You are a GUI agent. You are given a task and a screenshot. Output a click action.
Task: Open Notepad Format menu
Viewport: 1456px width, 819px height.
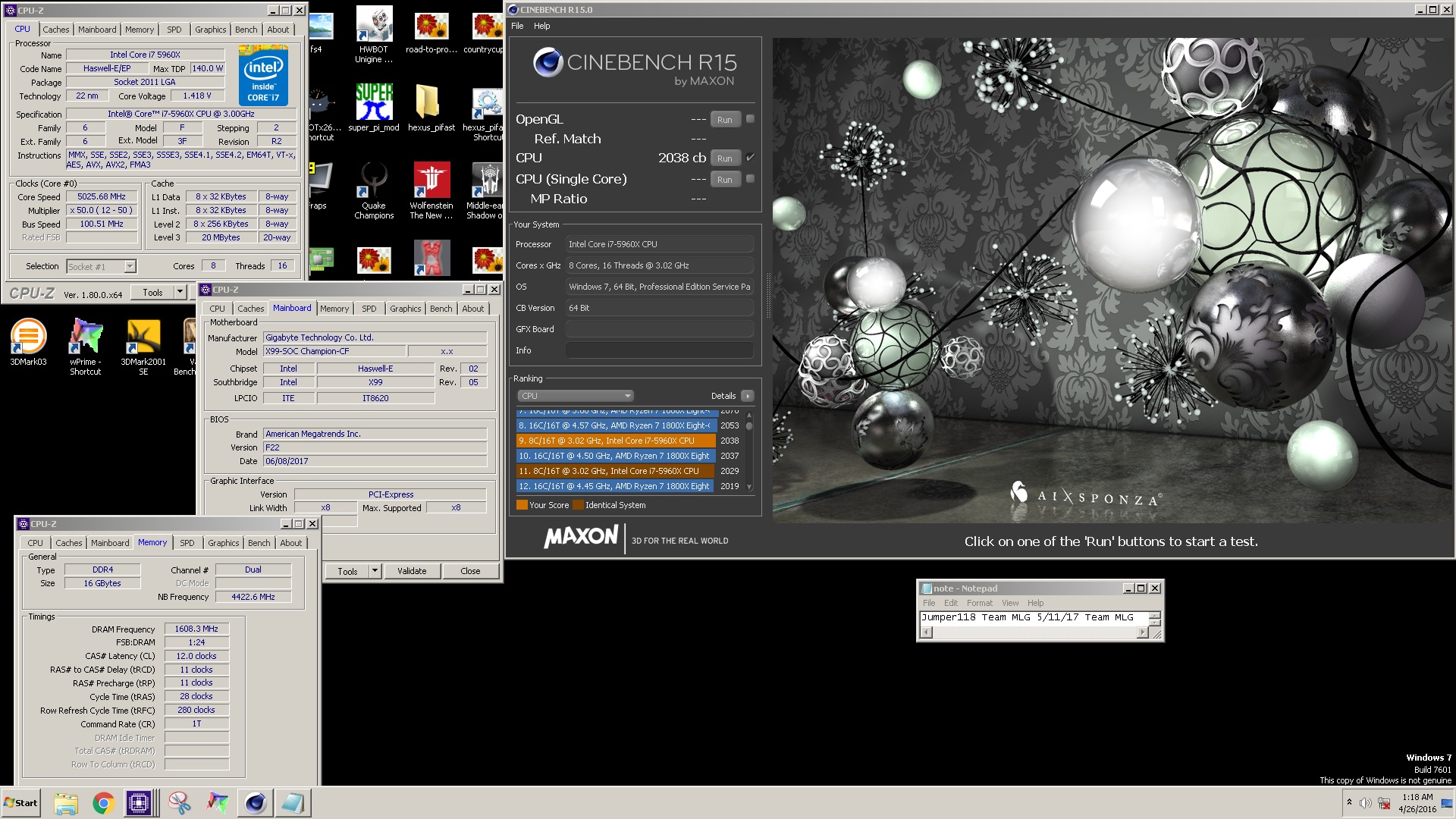point(979,603)
